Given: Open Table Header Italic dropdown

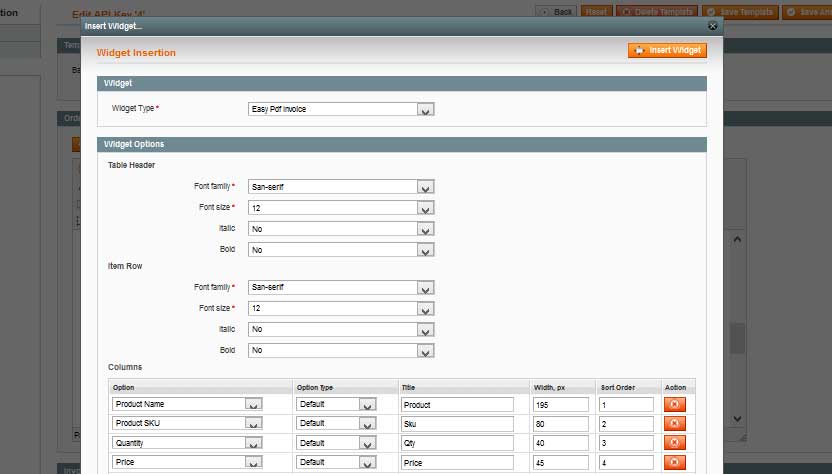Looking at the screenshot, I should point(341,229).
